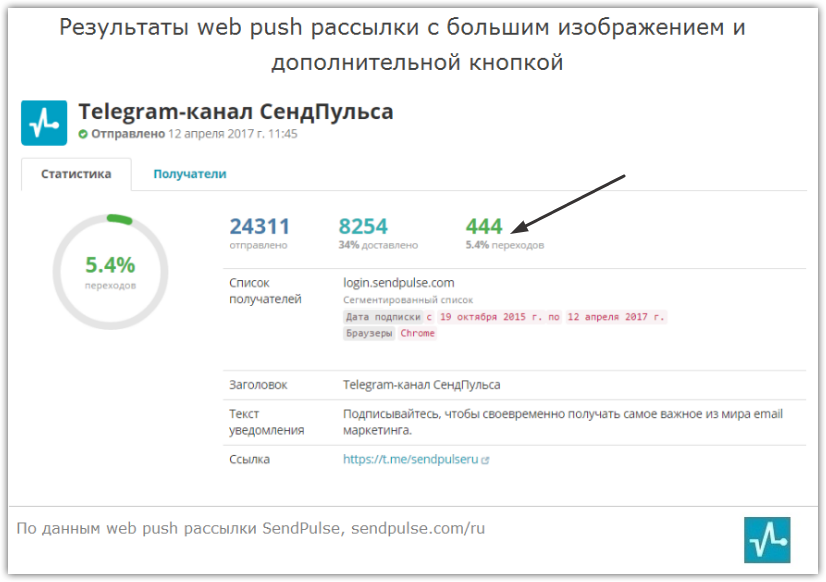Click the 12 апреля 2017 г. date tag
Viewport: 826px width, 582px height.
click(x=616, y=317)
